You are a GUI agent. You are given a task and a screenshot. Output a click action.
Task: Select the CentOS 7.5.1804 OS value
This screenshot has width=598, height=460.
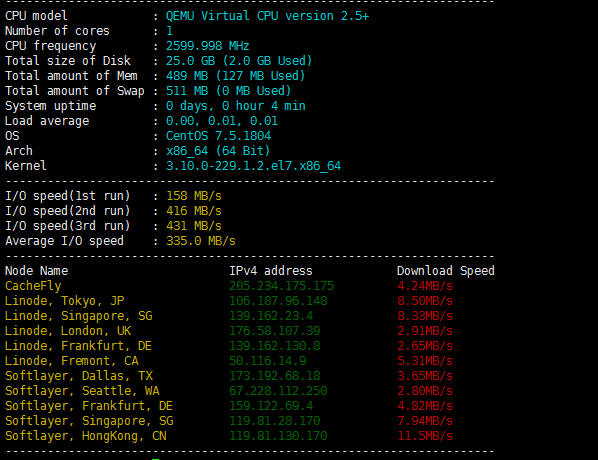coord(218,136)
